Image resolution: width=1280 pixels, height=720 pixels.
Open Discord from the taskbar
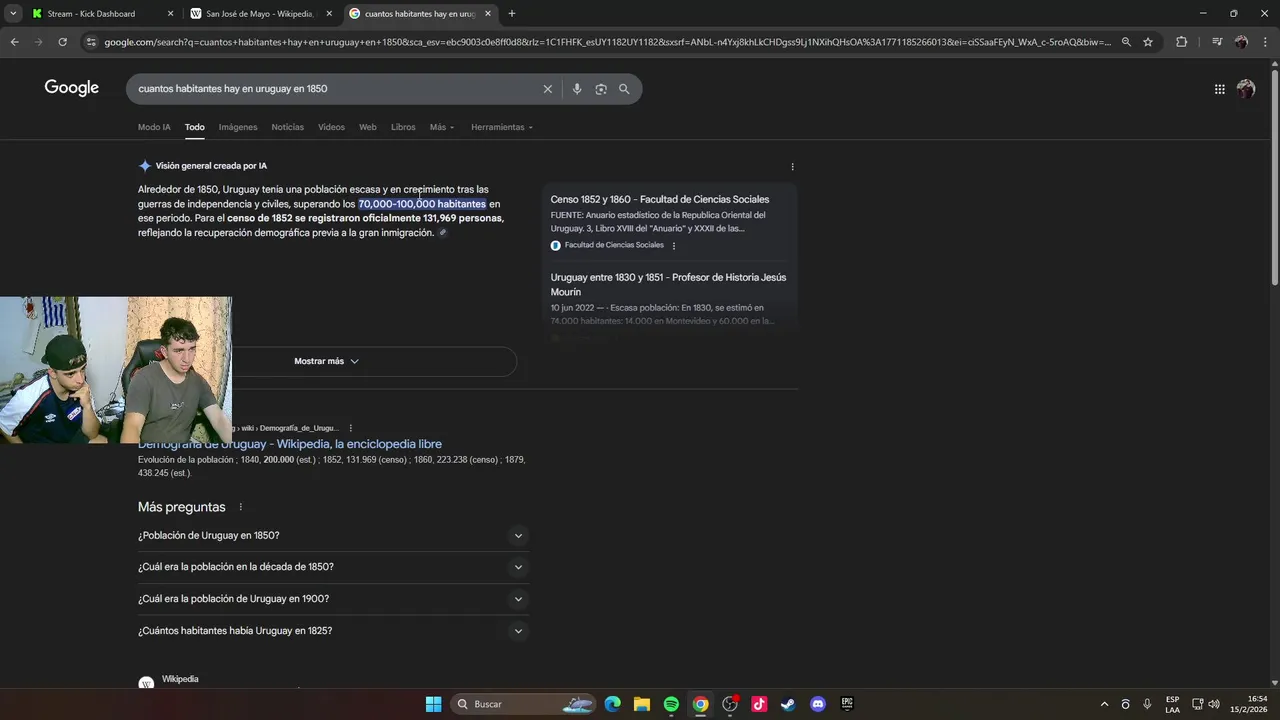pos(818,704)
